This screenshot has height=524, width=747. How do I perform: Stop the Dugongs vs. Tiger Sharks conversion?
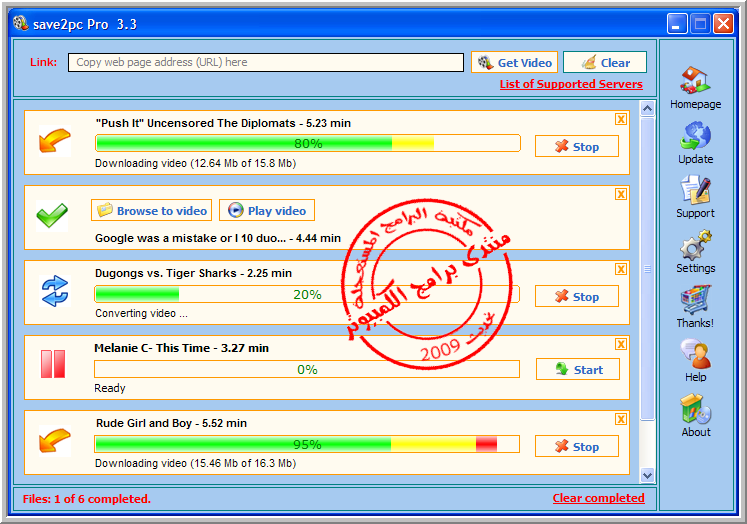tap(577, 296)
